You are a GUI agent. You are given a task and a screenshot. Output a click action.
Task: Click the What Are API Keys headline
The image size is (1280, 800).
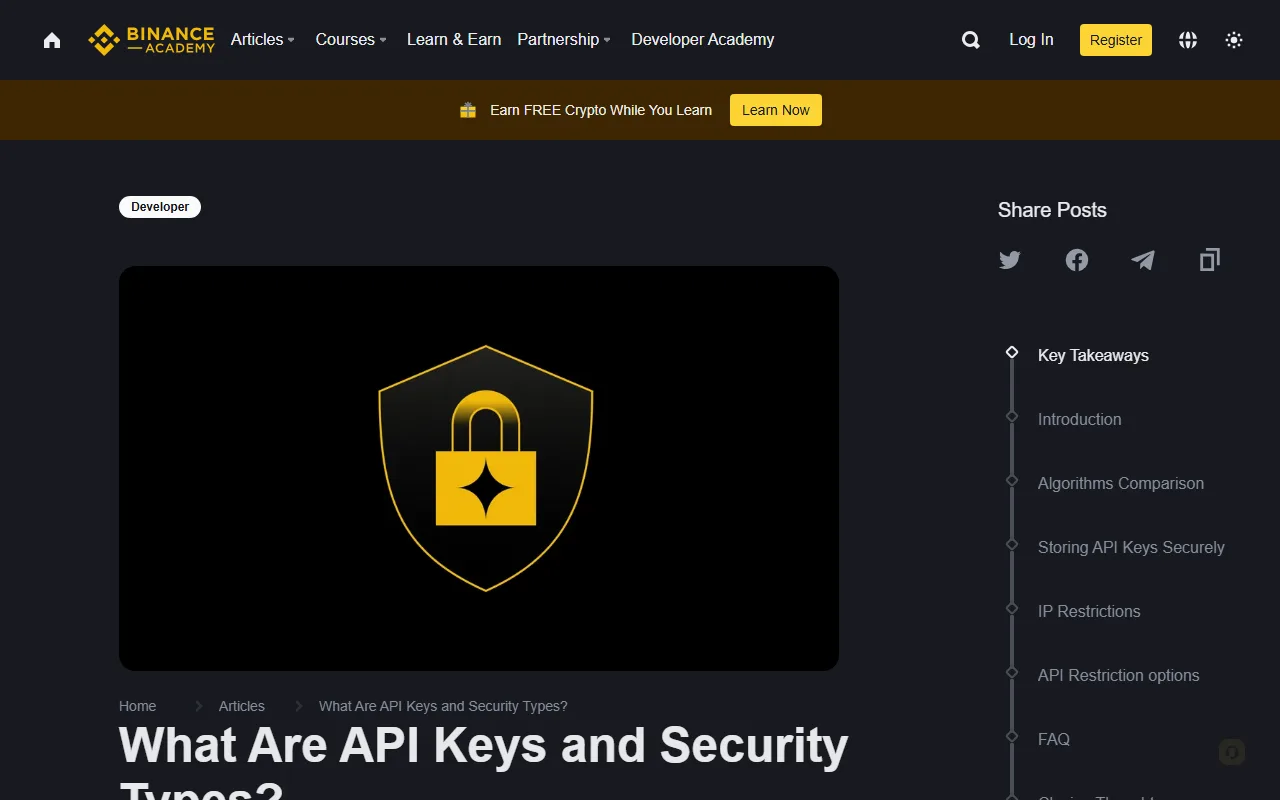[484, 760]
